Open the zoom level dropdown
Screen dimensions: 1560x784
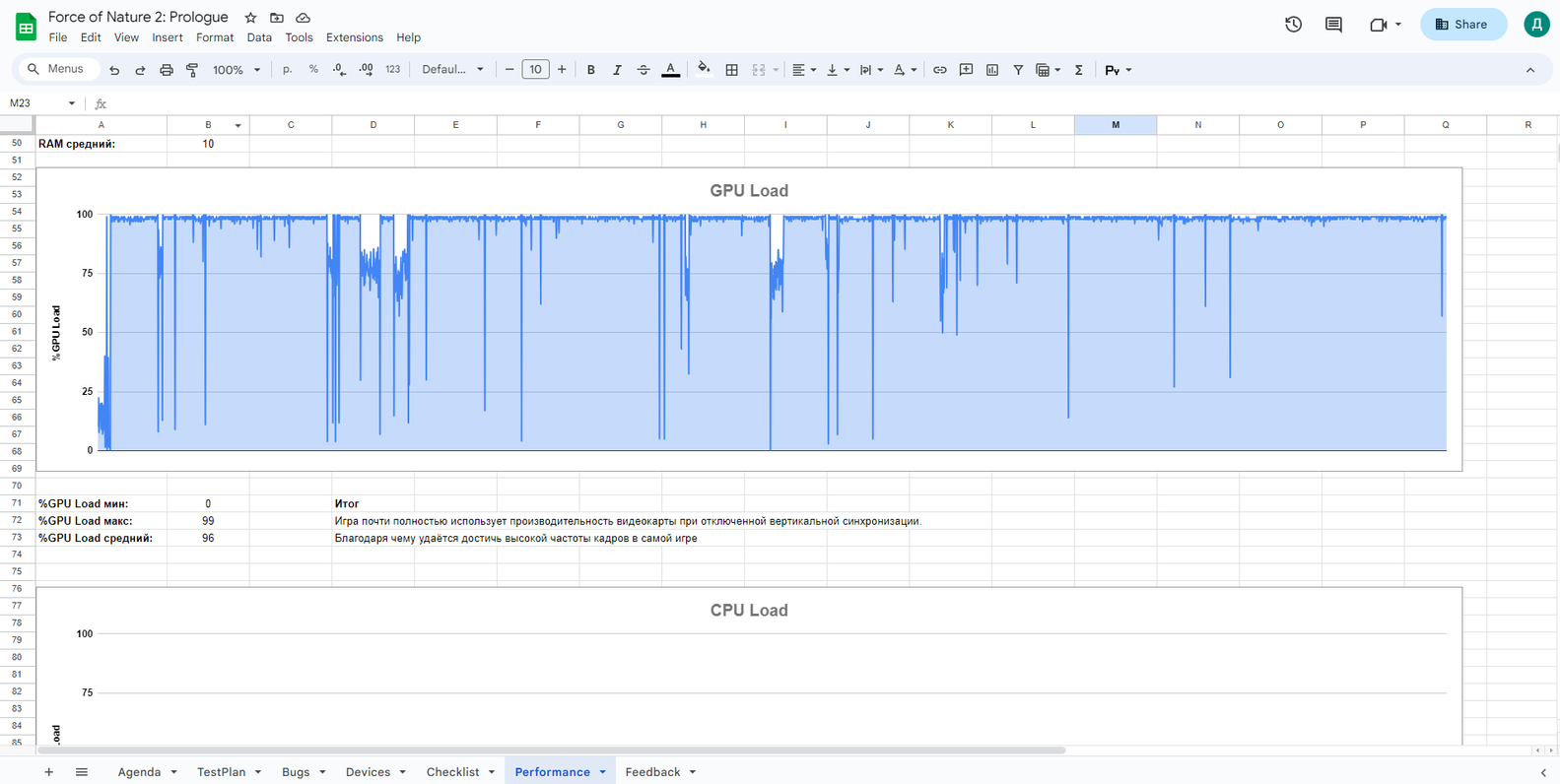[x=237, y=70]
